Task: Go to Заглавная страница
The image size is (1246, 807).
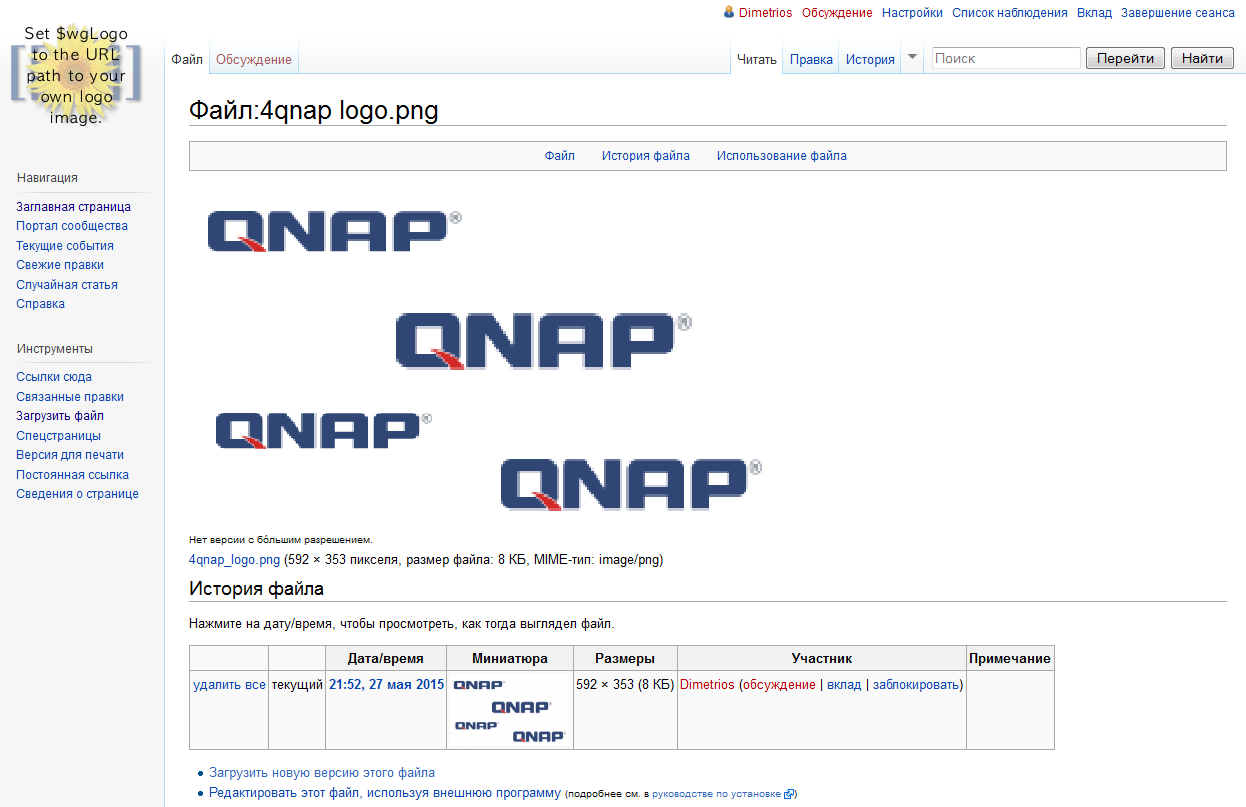Action: (73, 207)
